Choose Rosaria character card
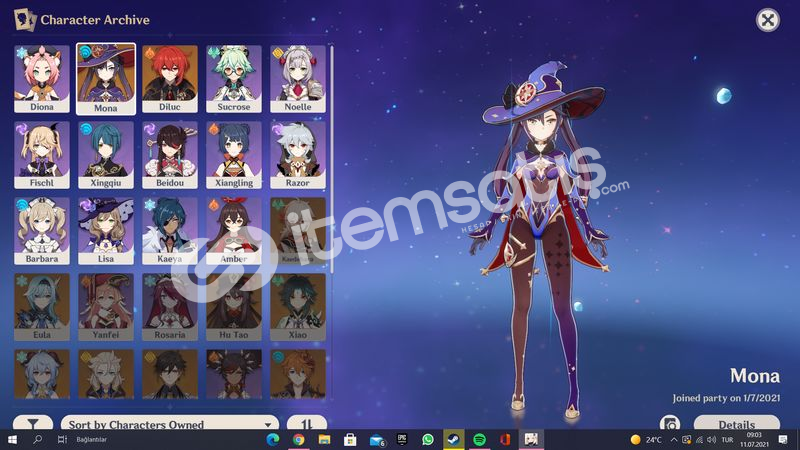800x450 pixels. [x=170, y=307]
